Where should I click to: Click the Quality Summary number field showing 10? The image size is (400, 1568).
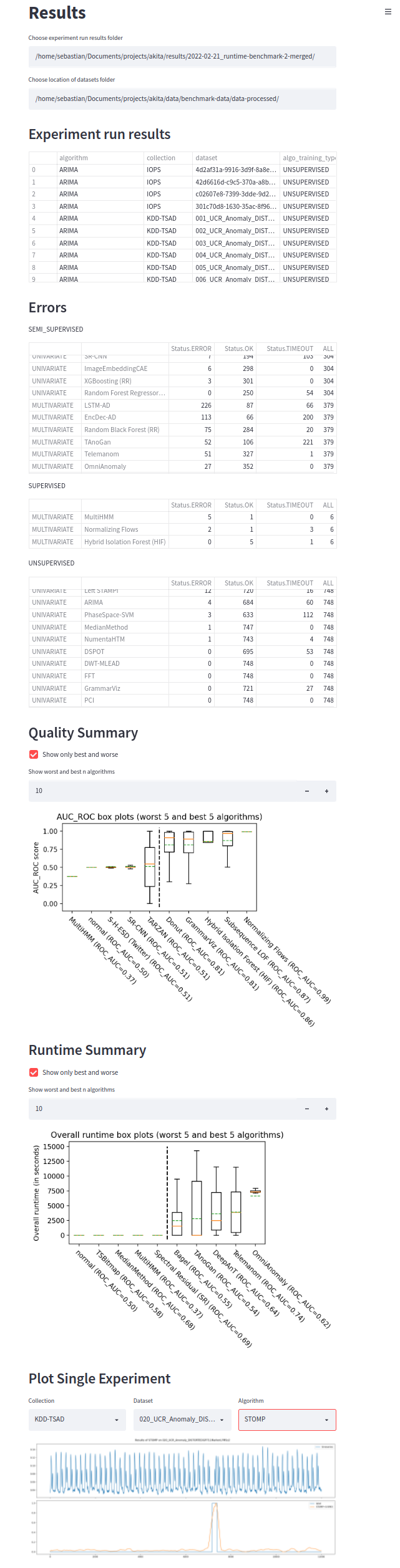pos(162,791)
